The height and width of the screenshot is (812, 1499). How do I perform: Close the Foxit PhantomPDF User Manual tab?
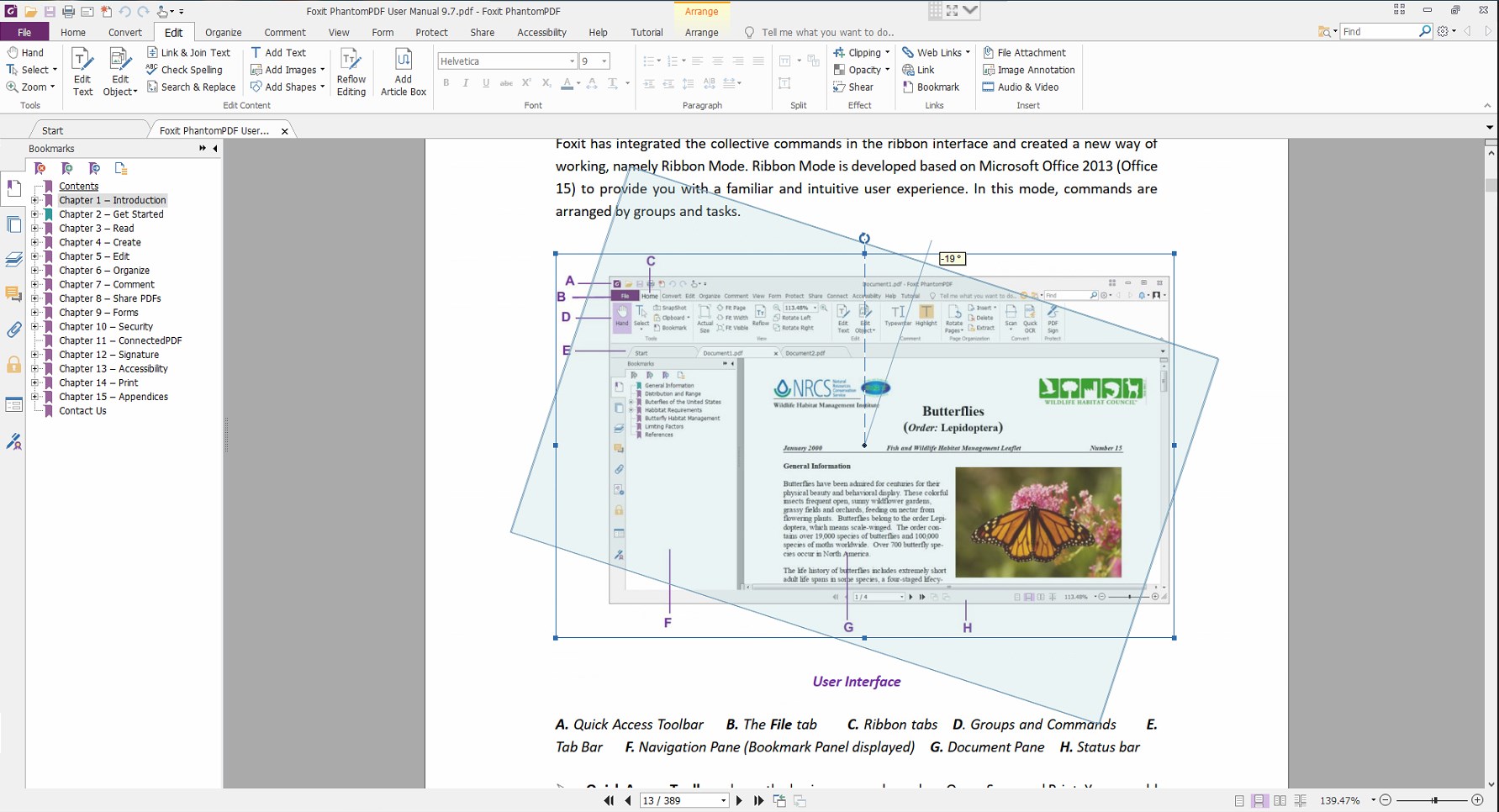click(x=284, y=131)
